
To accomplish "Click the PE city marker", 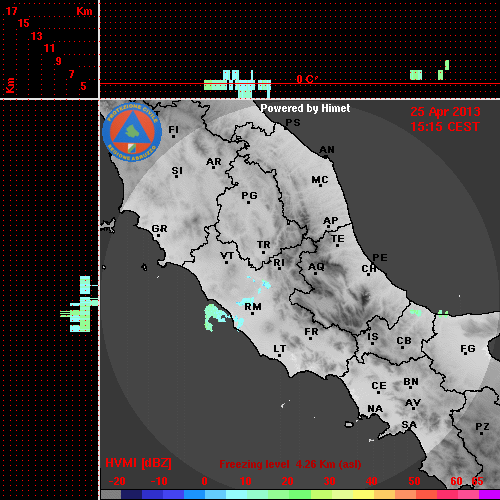I will pyautogui.click(x=380, y=258).
